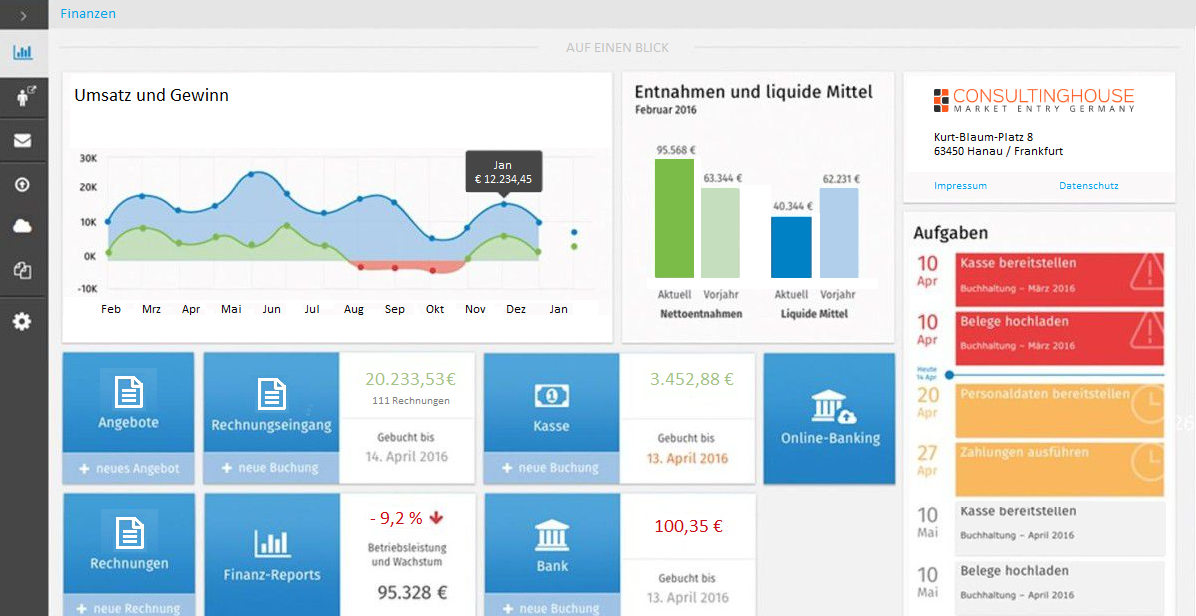Click the Bank building icon
The width and height of the screenshot is (1196, 616).
pos(551,534)
